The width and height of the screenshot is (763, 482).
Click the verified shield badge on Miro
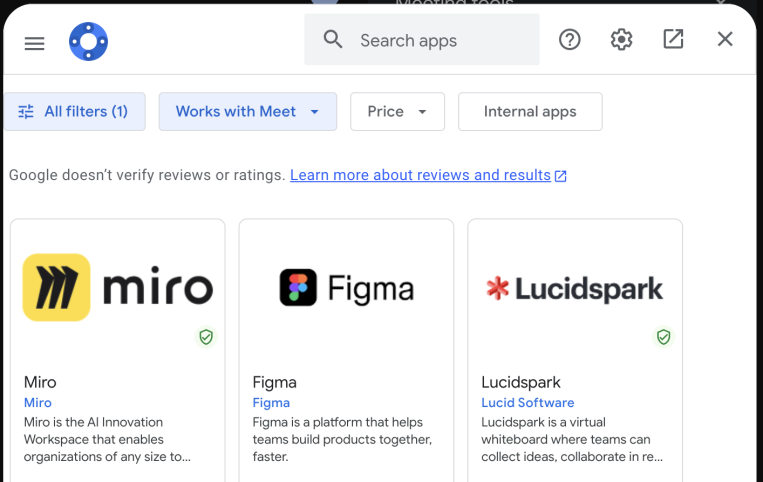coord(206,337)
